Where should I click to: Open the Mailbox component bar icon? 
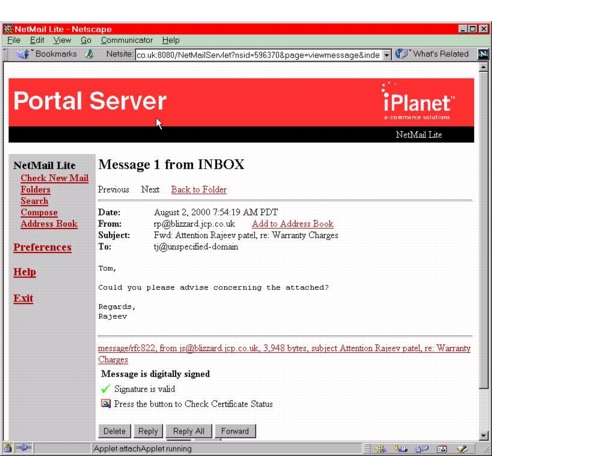click(401, 449)
